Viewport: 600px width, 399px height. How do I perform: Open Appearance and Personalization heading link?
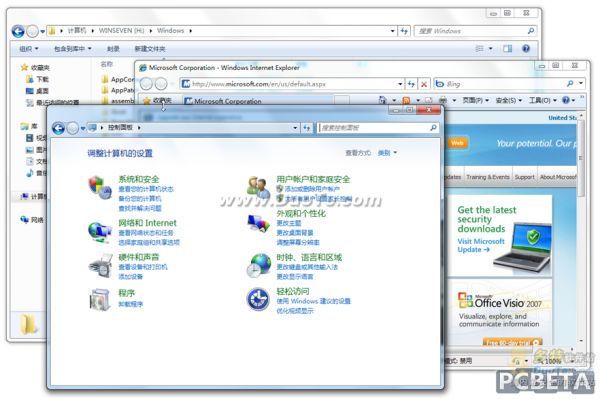point(301,213)
